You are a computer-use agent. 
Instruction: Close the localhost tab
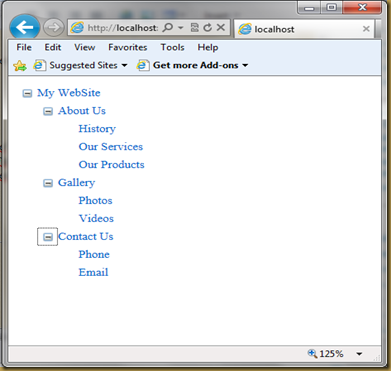(x=366, y=29)
